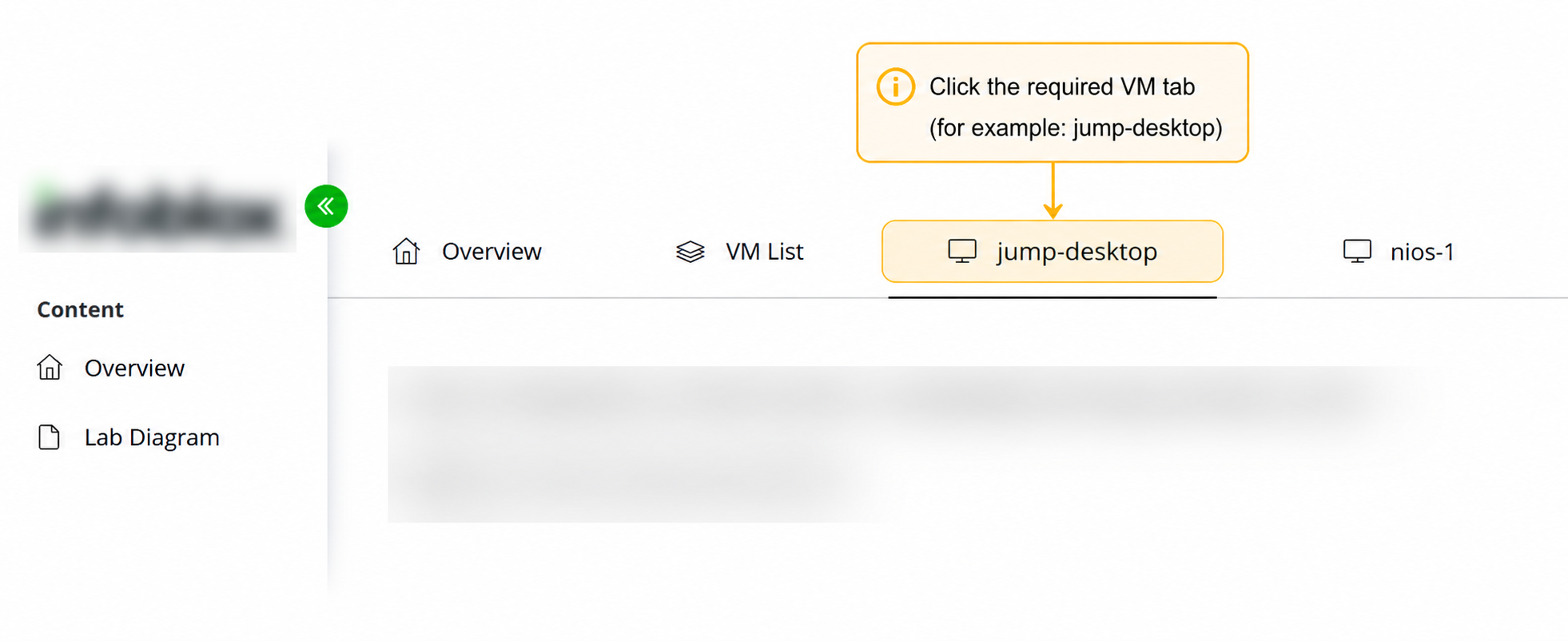Click the '(for example: jump-desktop)' tooltip line
This screenshot has width=1568, height=641.
click(1076, 128)
